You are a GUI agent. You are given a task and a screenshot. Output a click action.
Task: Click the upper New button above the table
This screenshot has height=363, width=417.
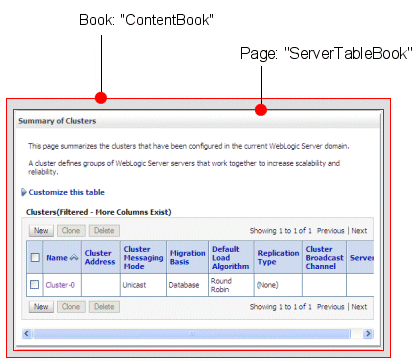click(x=41, y=231)
